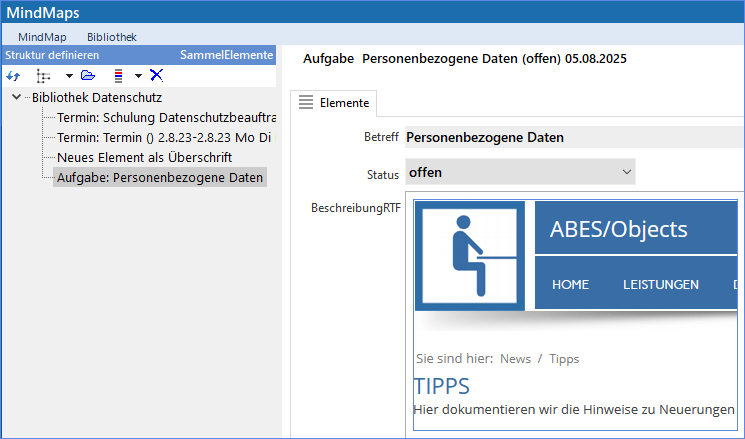Click the LEISTUNGEN navigation link
The image size is (745, 439).
pyautogui.click(x=660, y=284)
